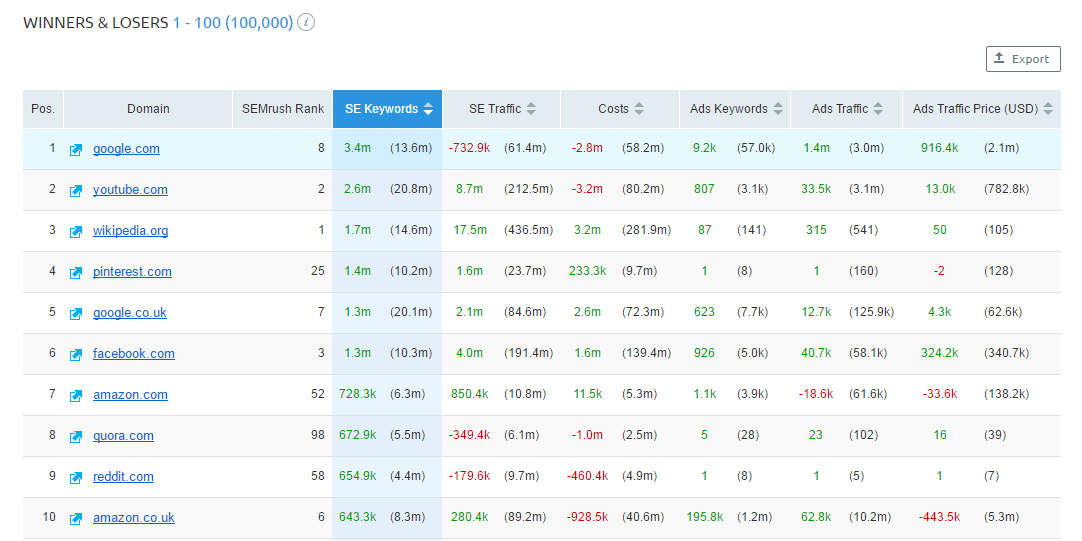The height and width of the screenshot is (541, 1082).
Task: Select google.co.uk SE Keywords total (20.1m)
Action: tap(411, 313)
